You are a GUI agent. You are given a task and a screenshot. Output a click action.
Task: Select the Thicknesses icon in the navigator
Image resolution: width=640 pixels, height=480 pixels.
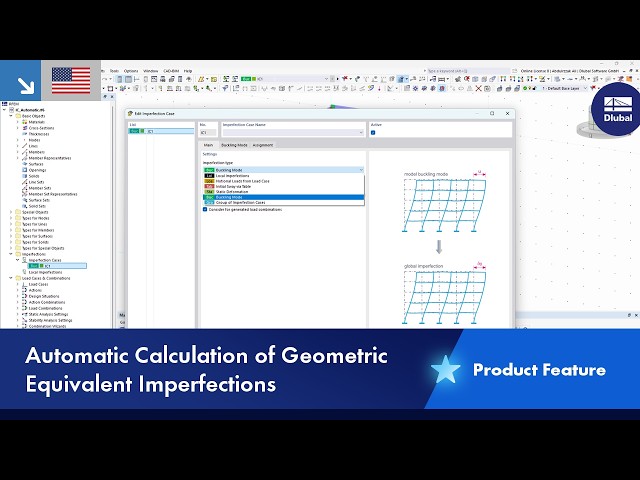coord(24,134)
